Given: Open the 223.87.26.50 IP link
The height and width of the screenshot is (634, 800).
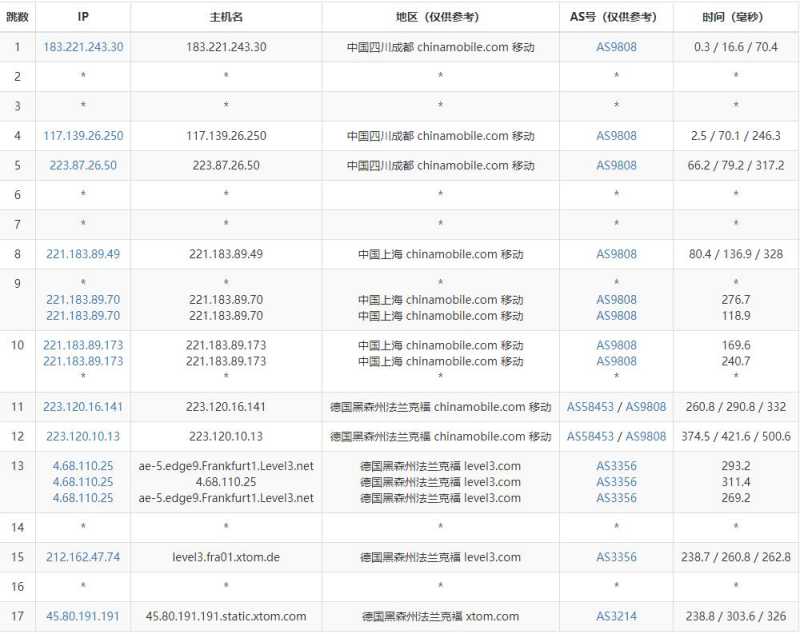Looking at the screenshot, I should (83, 166).
